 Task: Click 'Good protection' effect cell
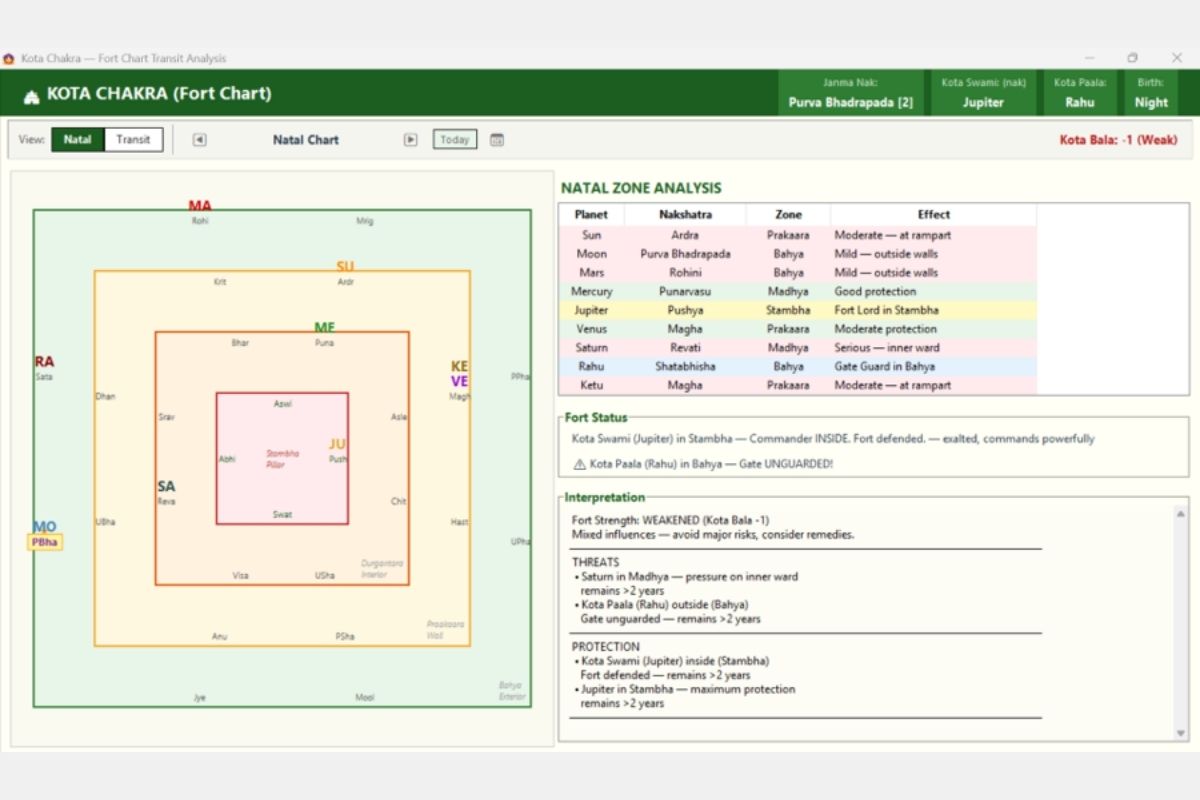[934, 291]
